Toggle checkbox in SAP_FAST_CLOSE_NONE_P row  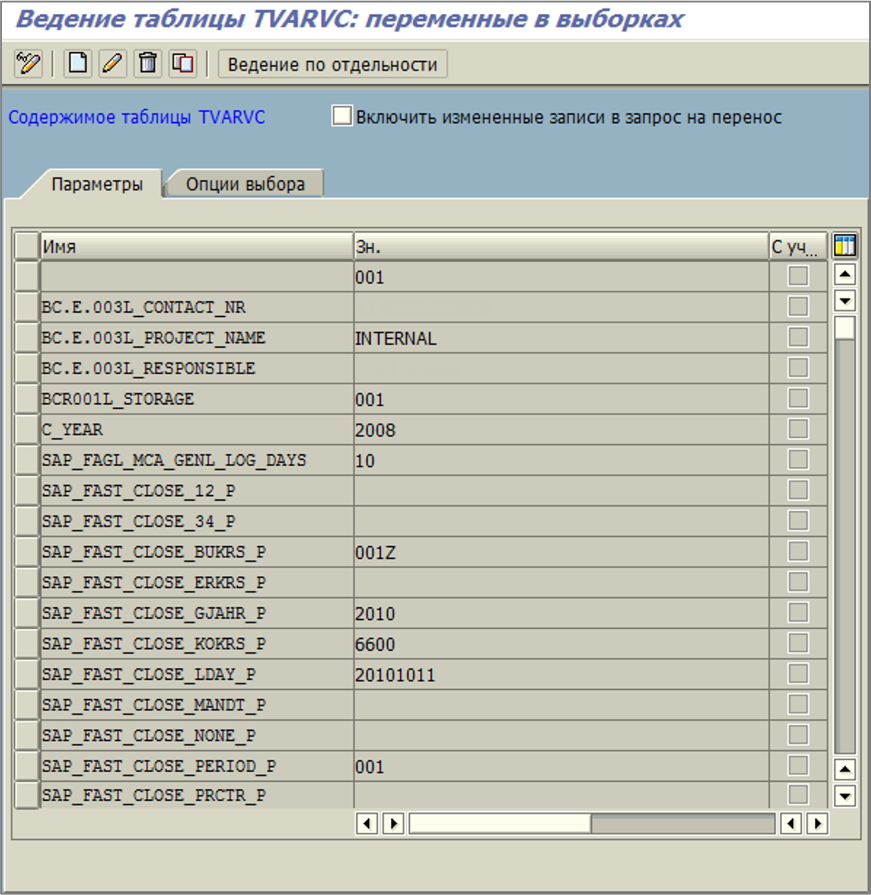click(x=798, y=735)
